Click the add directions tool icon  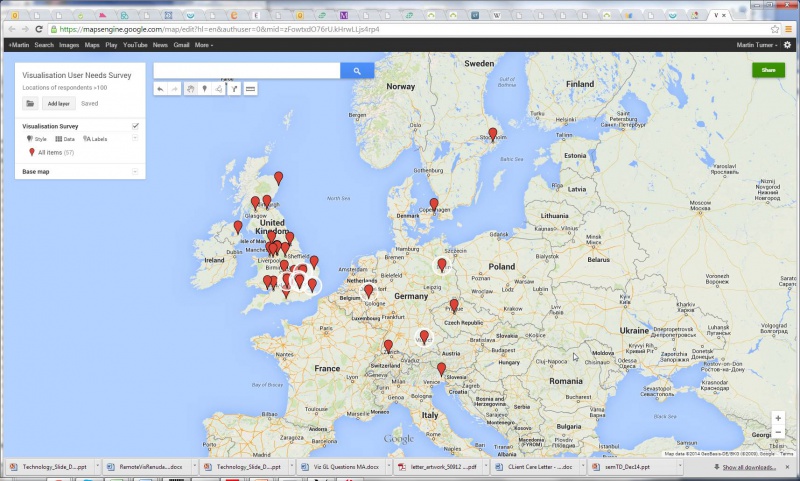(x=234, y=89)
